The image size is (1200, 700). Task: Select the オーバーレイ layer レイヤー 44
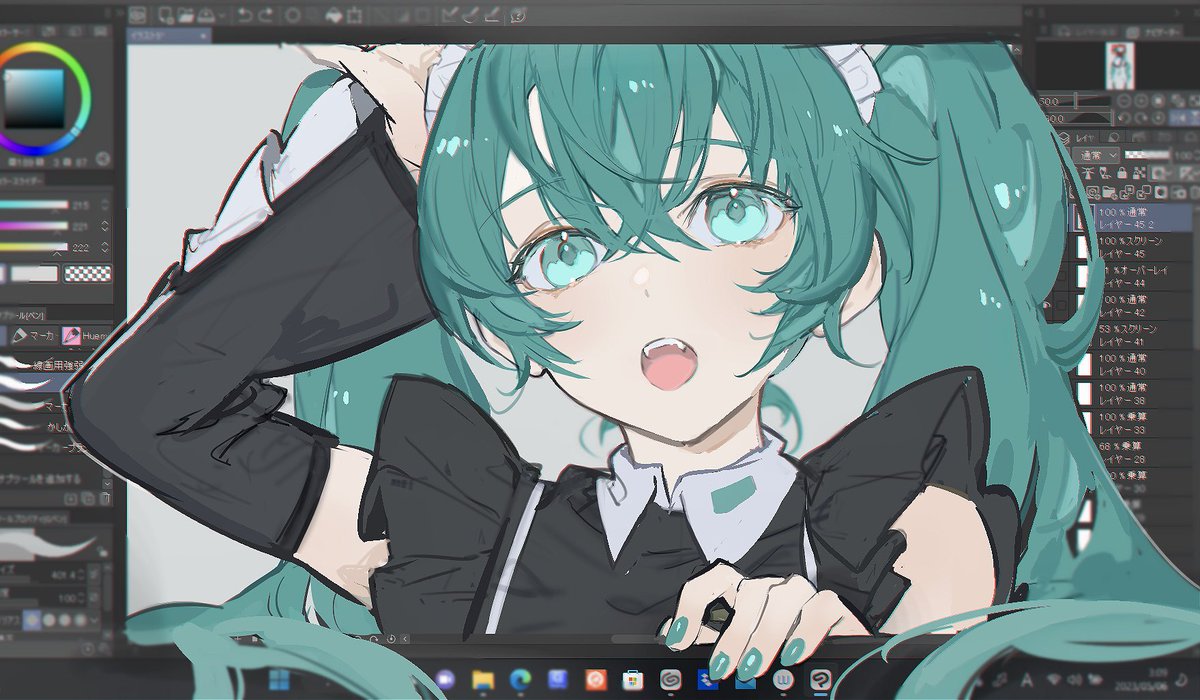[1130, 278]
